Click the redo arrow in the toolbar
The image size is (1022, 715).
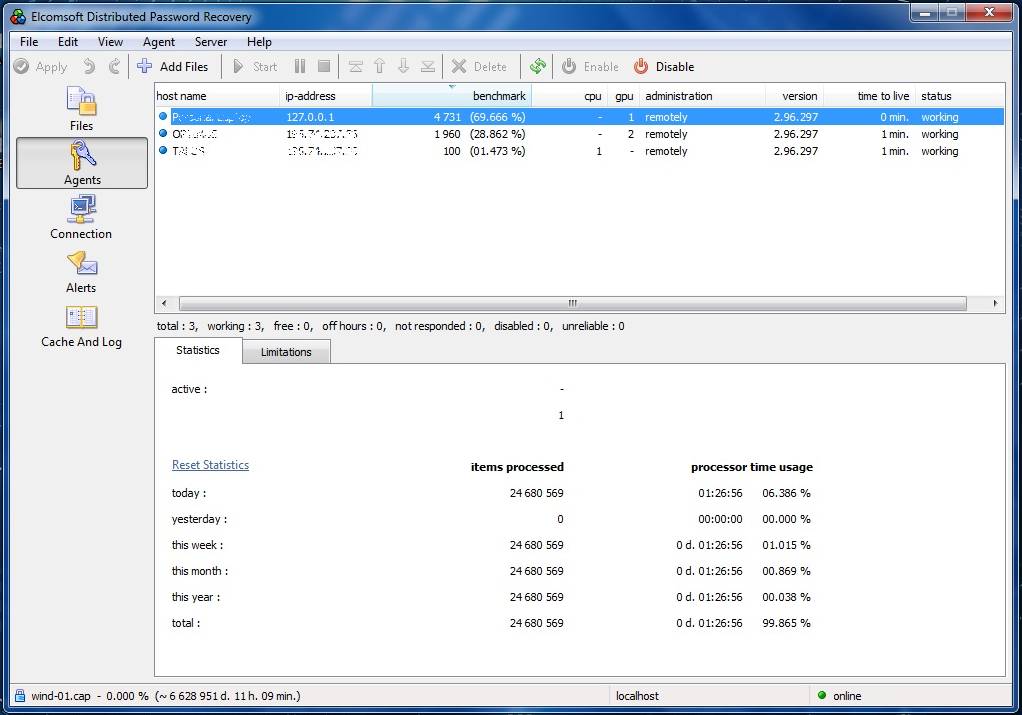(114, 66)
